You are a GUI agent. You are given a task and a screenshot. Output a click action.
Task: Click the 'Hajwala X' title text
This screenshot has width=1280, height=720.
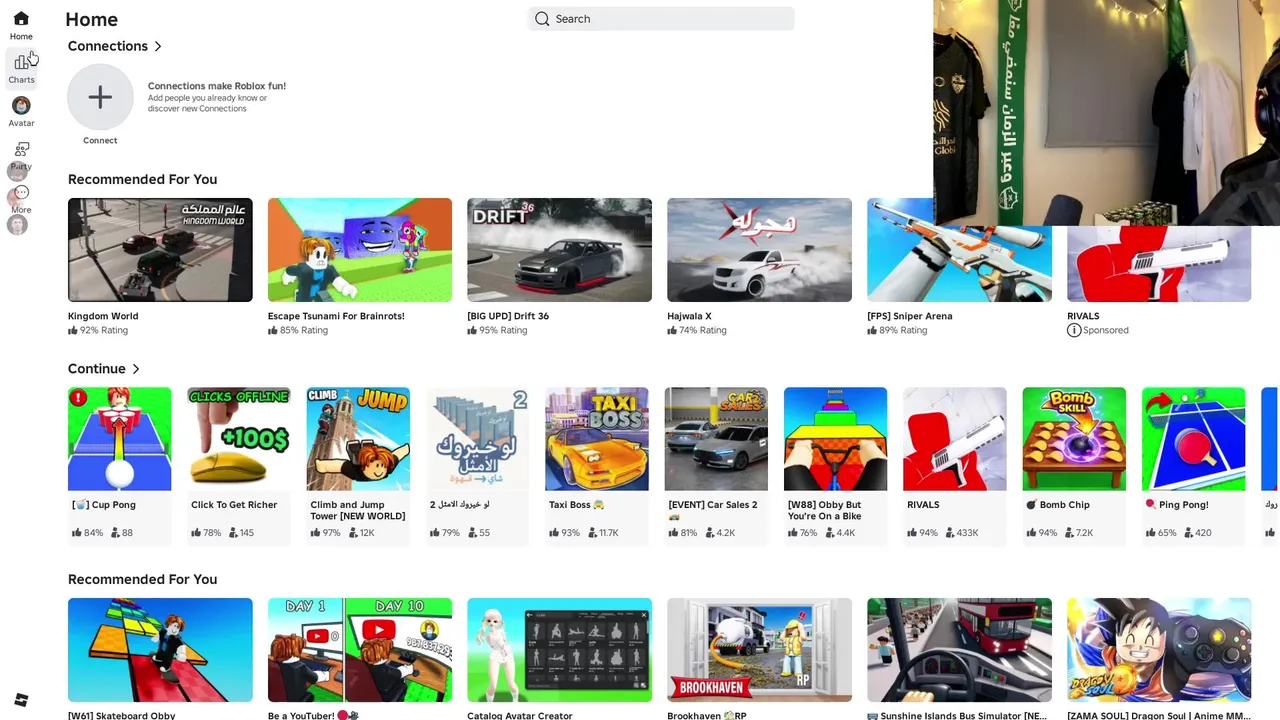pyautogui.click(x=689, y=316)
